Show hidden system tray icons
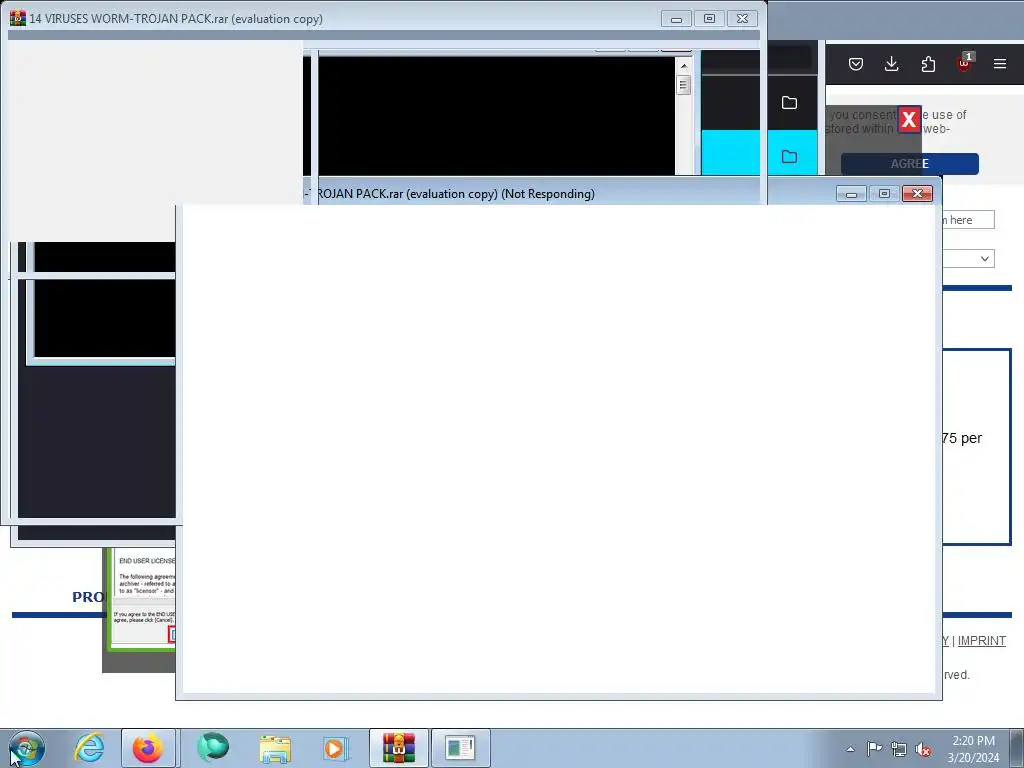Viewport: 1024px width, 768px height. (x=850, y=749)
